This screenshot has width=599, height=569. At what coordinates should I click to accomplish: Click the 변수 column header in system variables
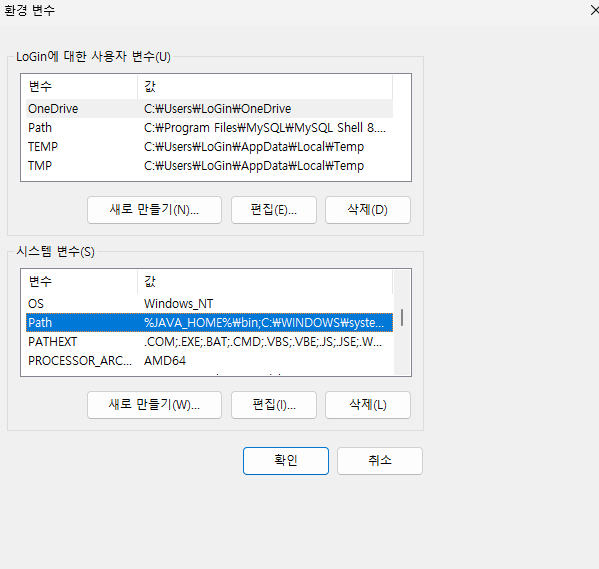(x=82, y=281)
